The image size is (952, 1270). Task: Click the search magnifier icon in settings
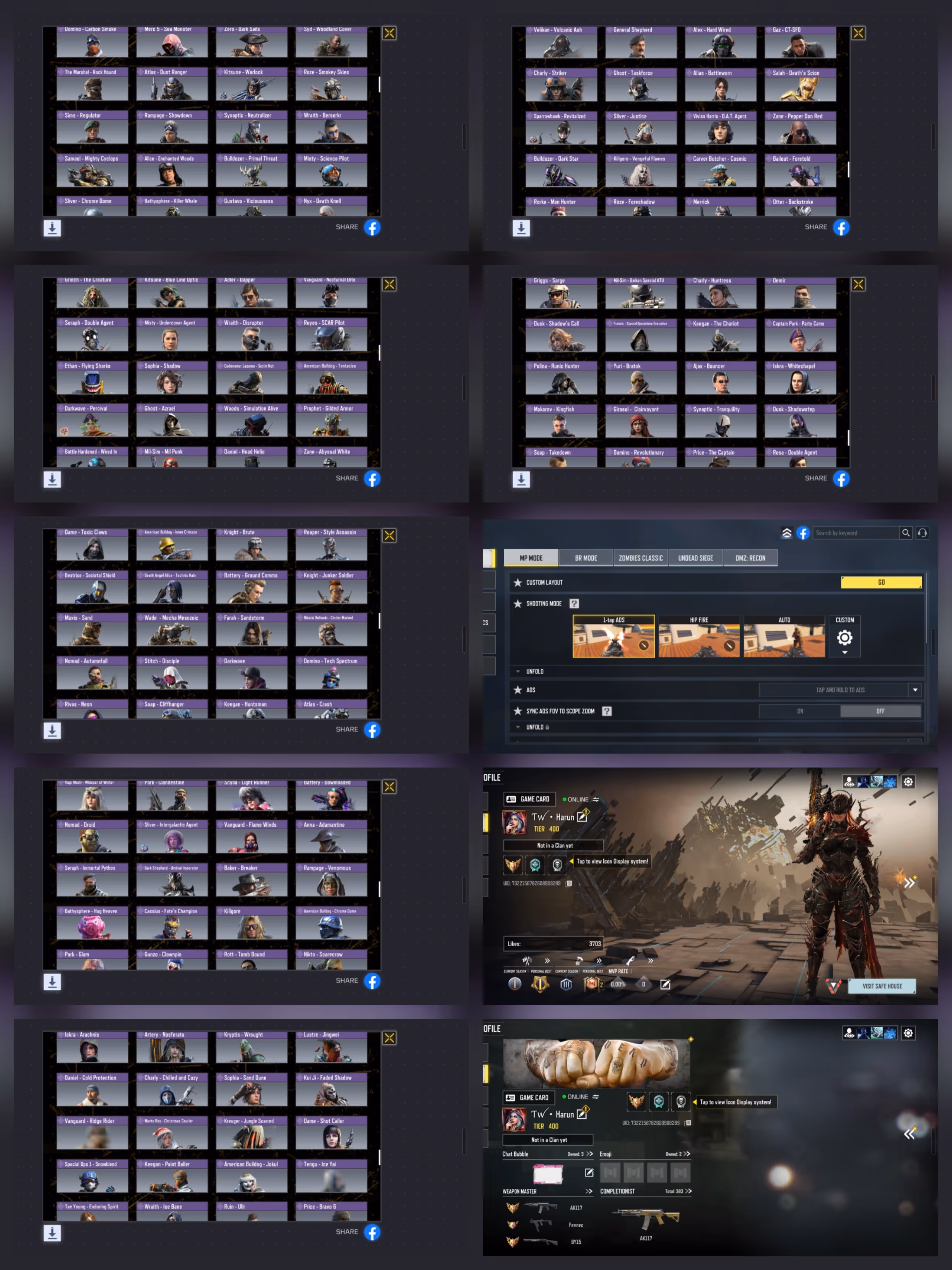(x=906, y=533)
